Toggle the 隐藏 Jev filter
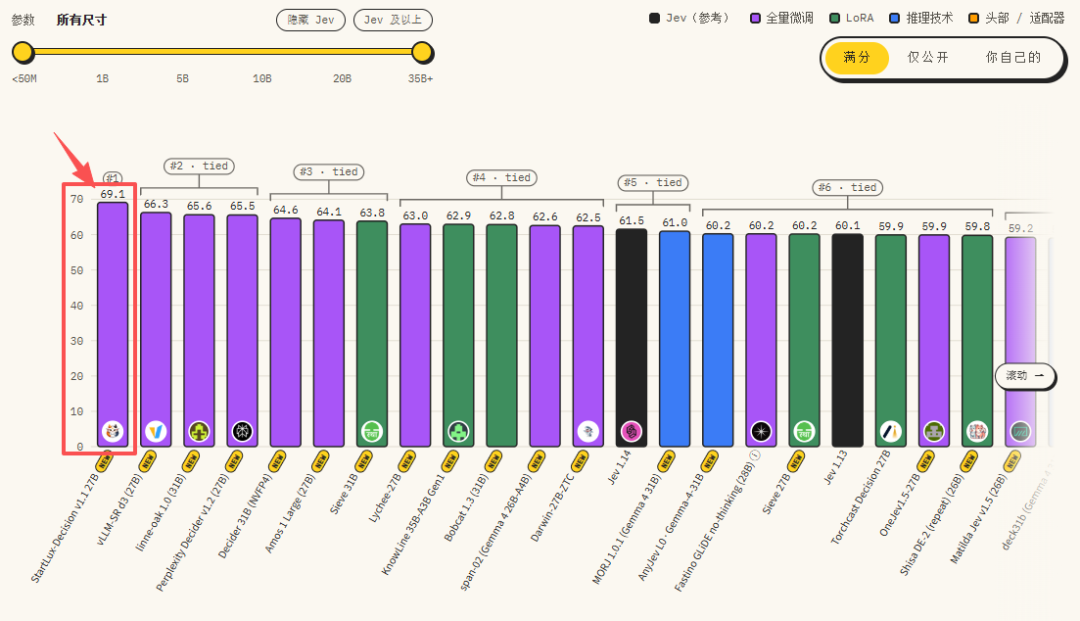This screenshot has width=1080, height=621. (311, 20)
